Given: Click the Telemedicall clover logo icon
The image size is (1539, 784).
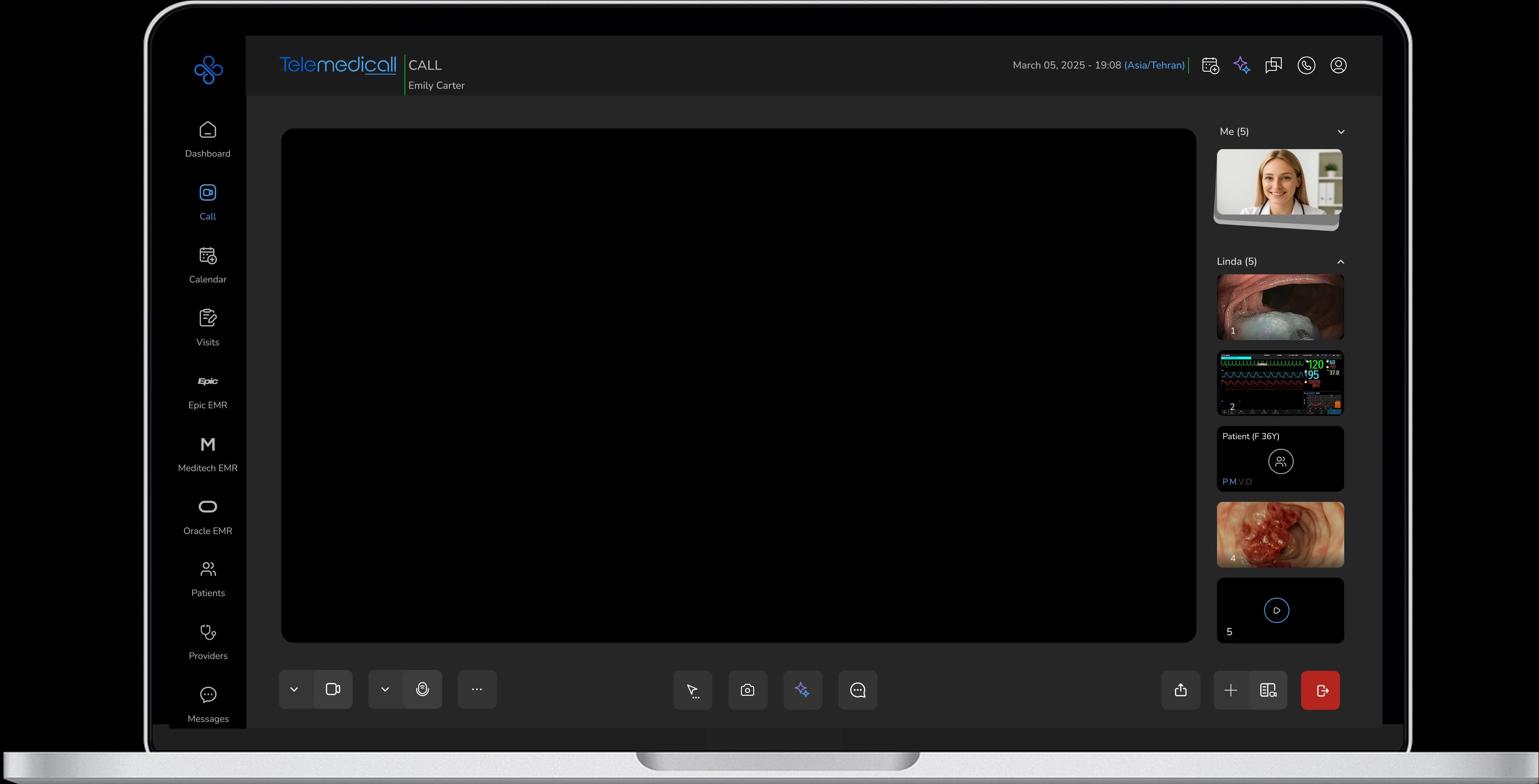Looking at the screenshot, I should (208, 70).
